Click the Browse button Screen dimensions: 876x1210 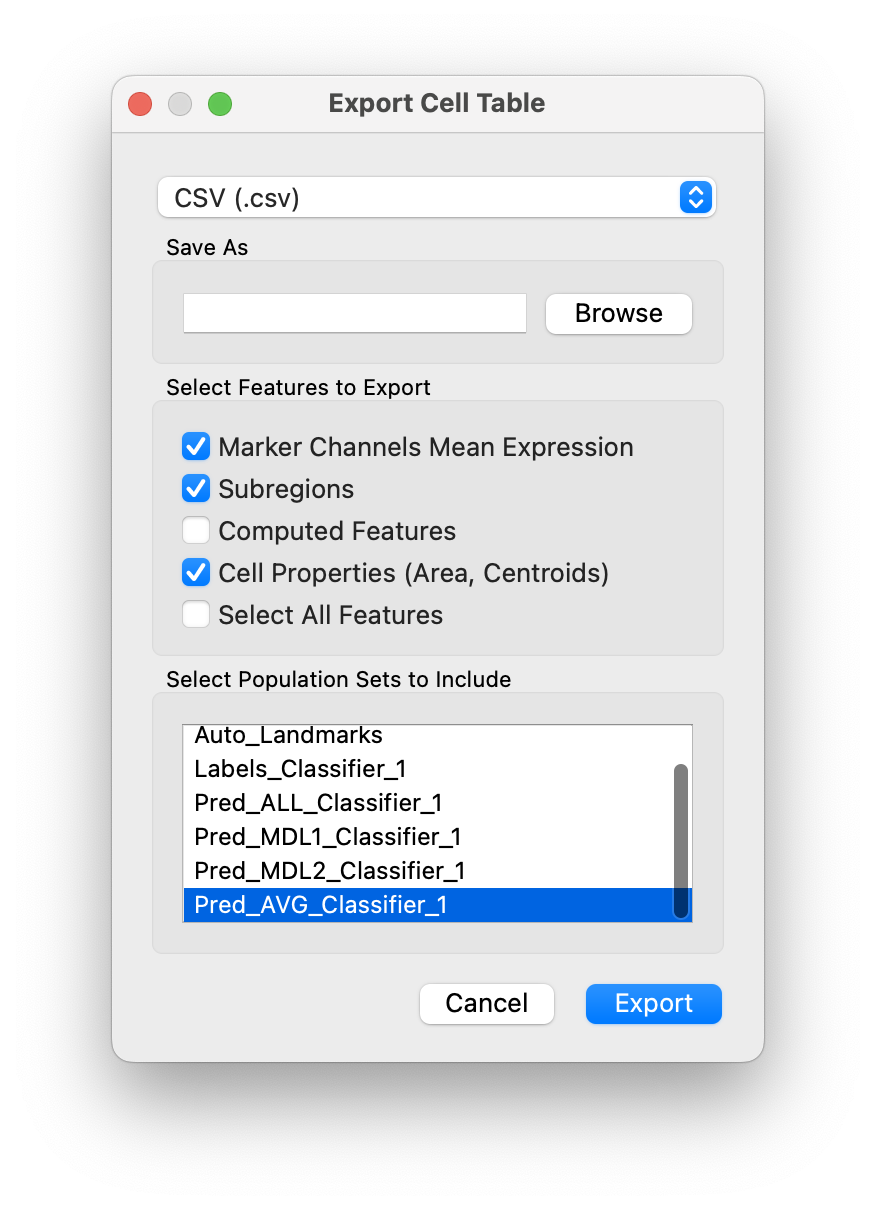tap(618, 313)
